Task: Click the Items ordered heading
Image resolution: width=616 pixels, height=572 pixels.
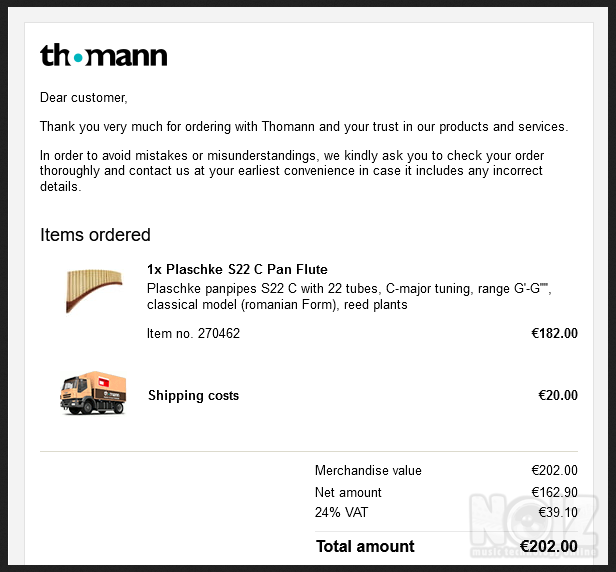Action: [95, 235]
